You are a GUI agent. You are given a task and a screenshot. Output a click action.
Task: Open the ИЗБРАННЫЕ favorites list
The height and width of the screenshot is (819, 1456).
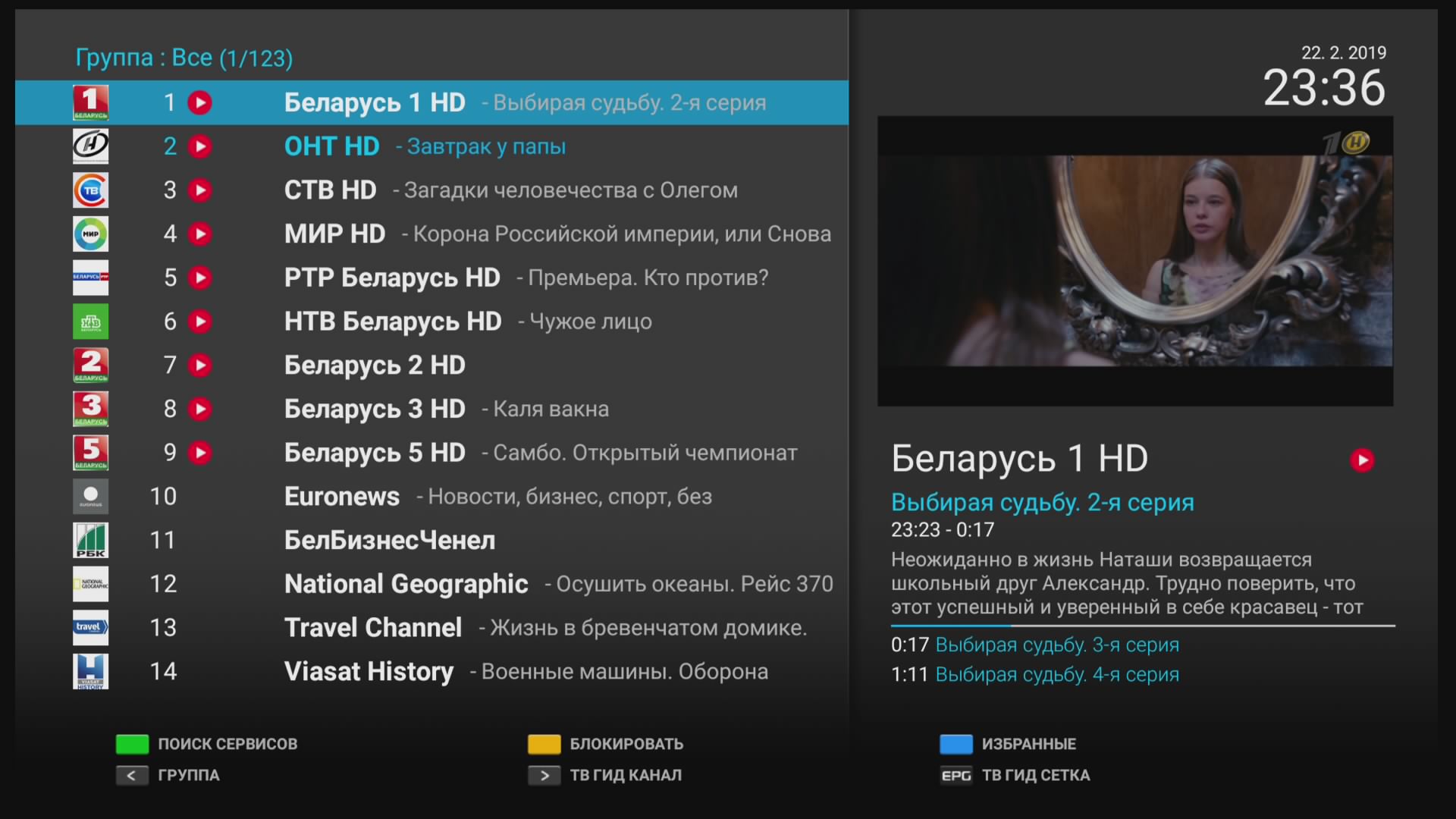pos(1029,744)
